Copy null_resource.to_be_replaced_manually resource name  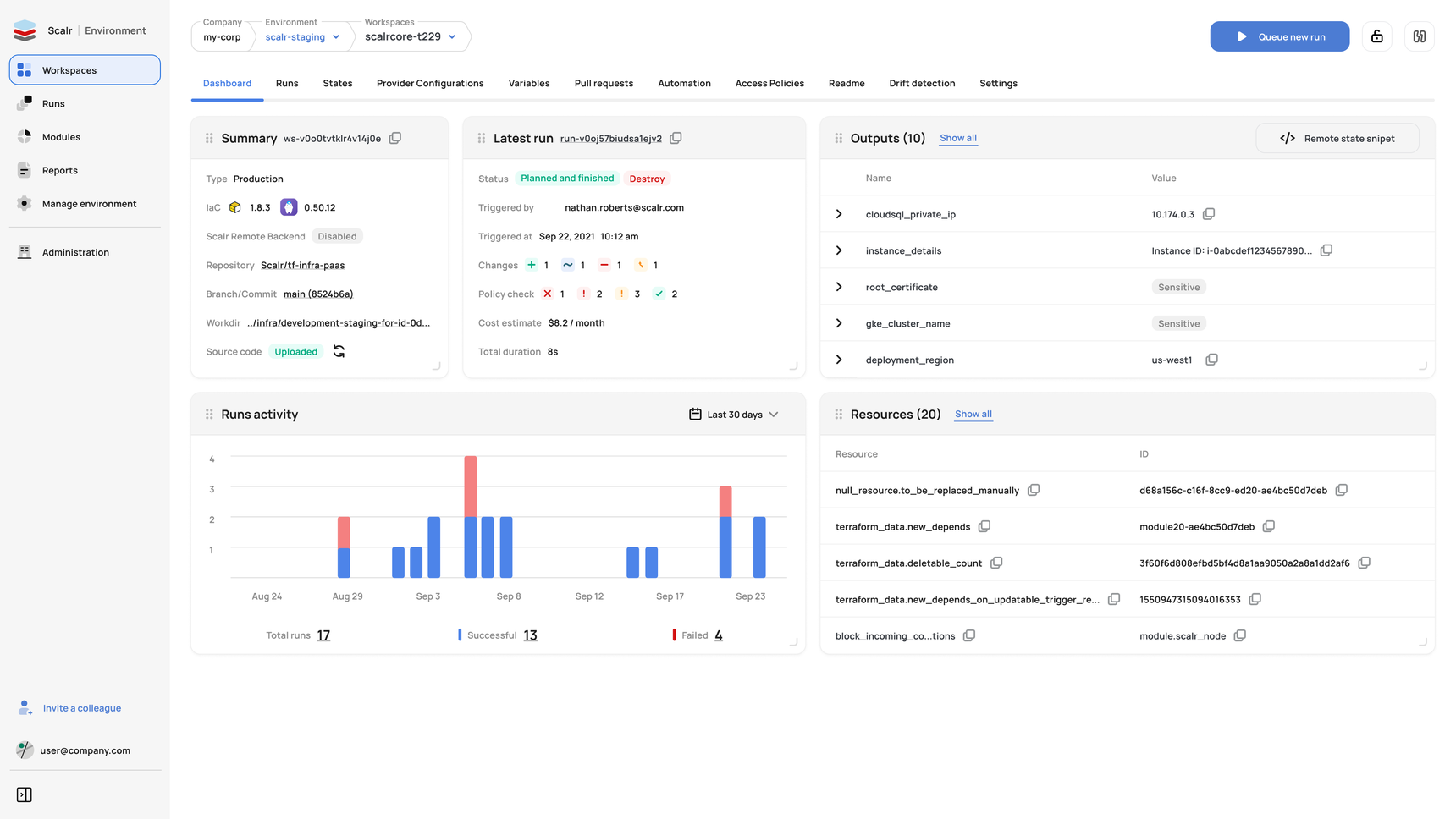[x=1034, y=490]
